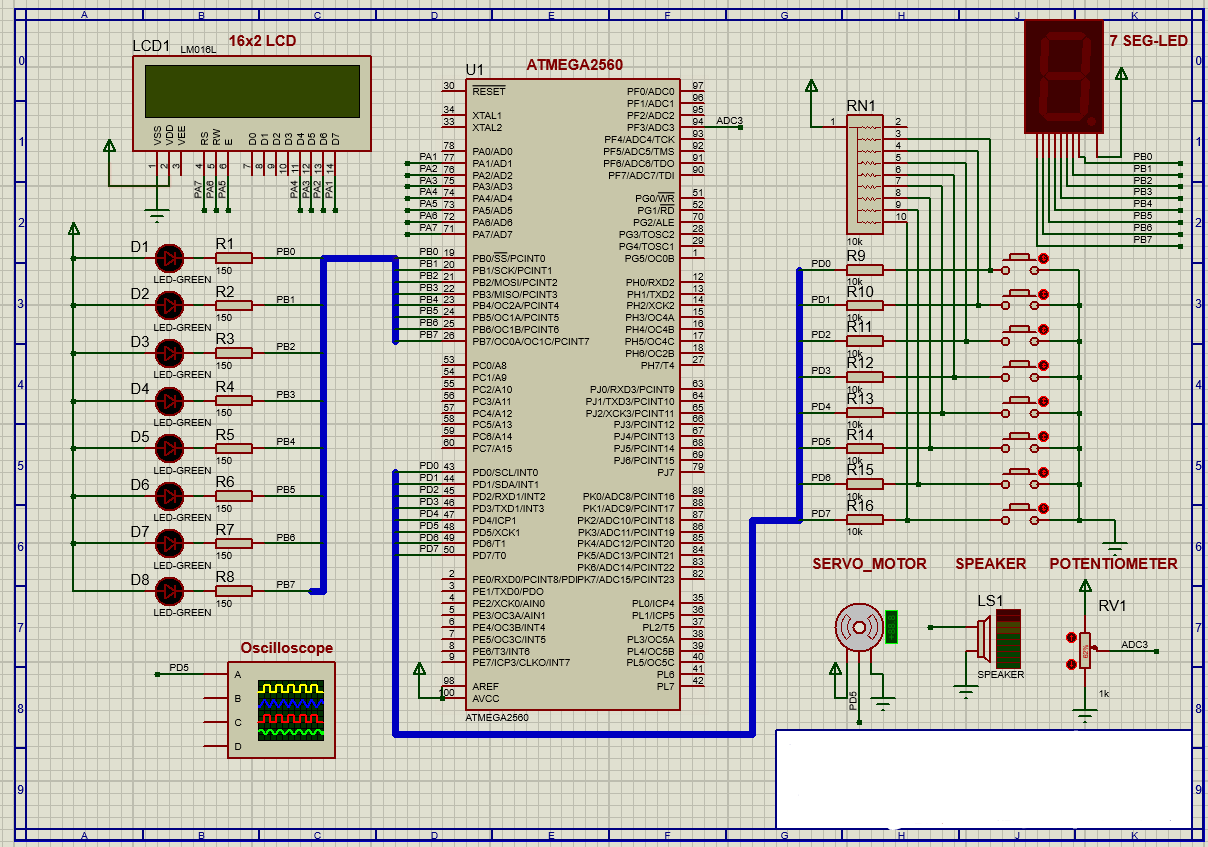Select the D4 green LED symbol
This screenshot has width=1208, height=847.
tap(171, 400)
